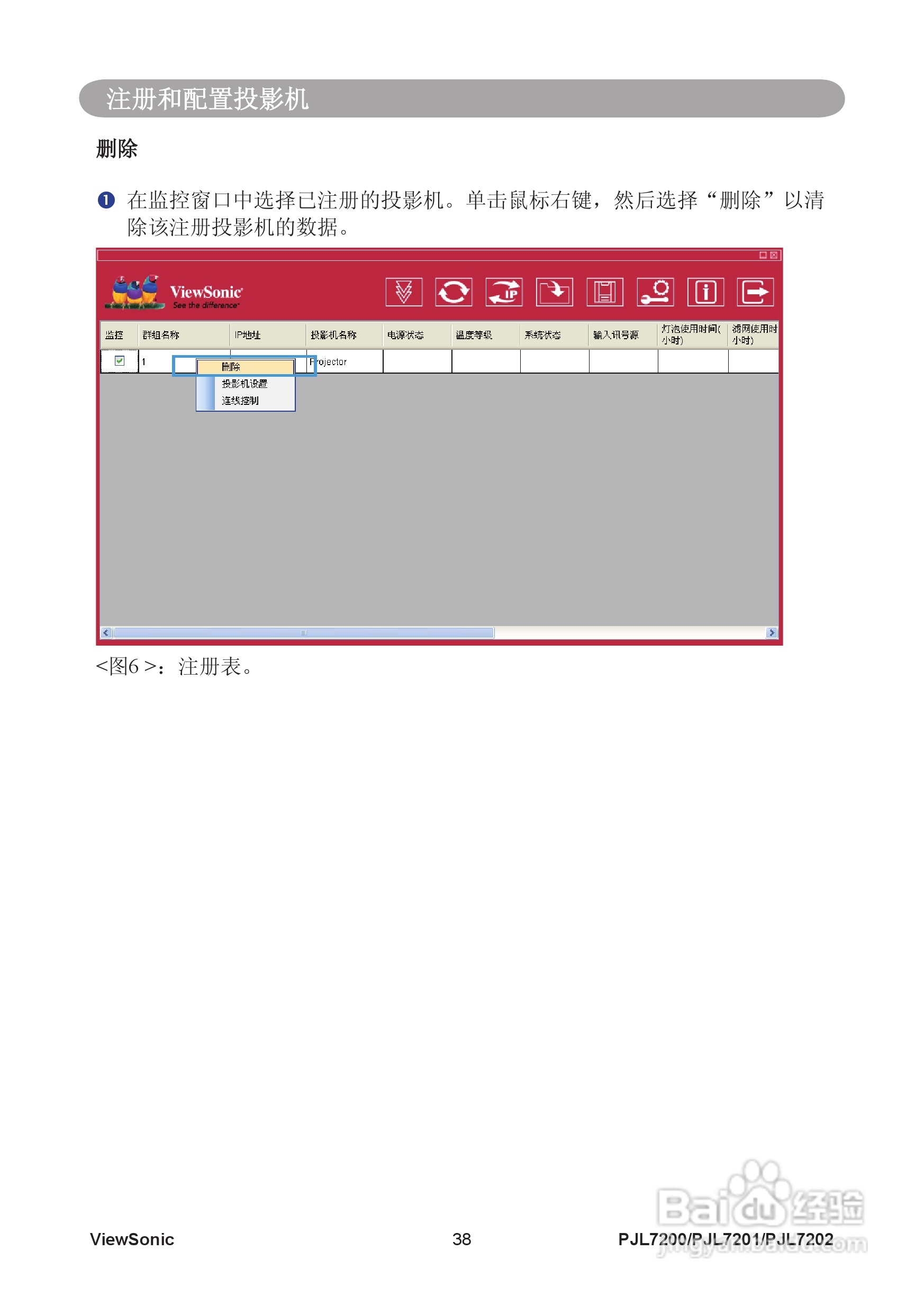Image resolution: width=924 pixels, height=1296 pixels.
Task: Open 投影机设置 from the context menu
Action: 247,385
